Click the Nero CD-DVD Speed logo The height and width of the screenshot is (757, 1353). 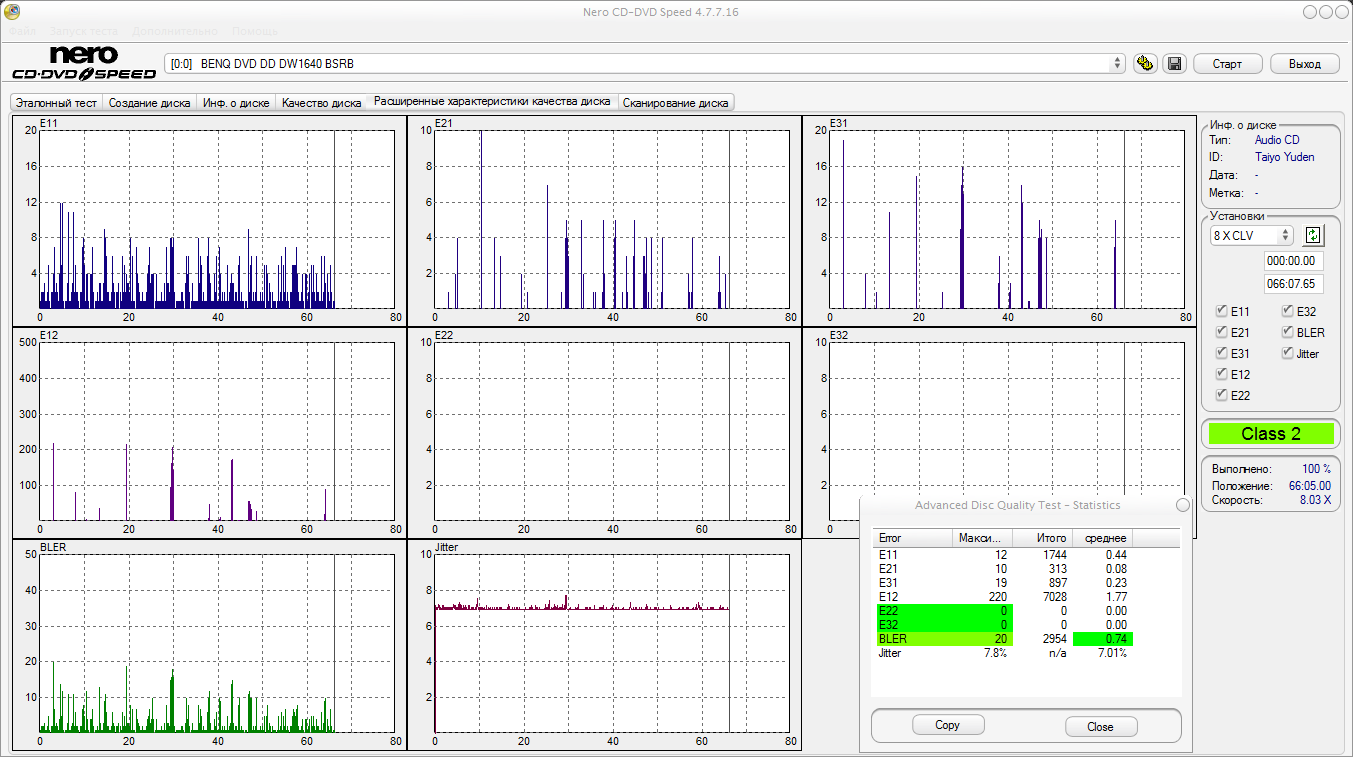(x=84, y=63)
